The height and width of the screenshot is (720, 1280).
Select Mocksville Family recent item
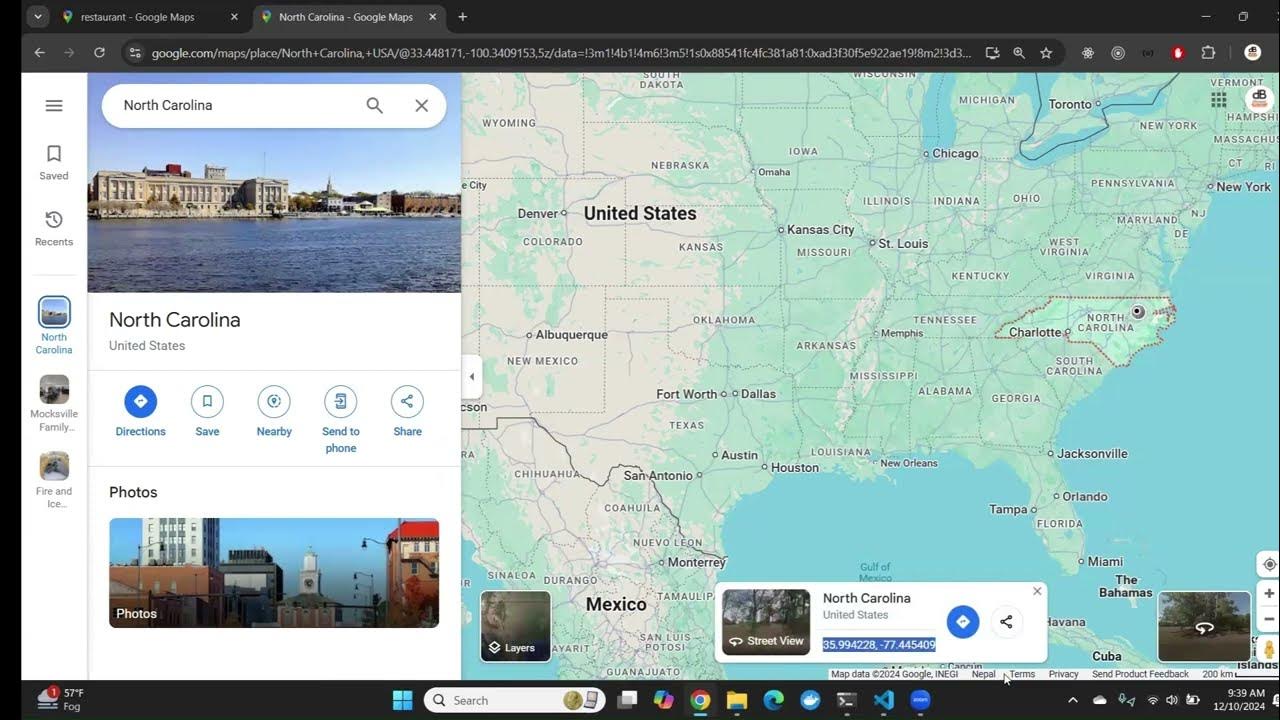(54, 404)
